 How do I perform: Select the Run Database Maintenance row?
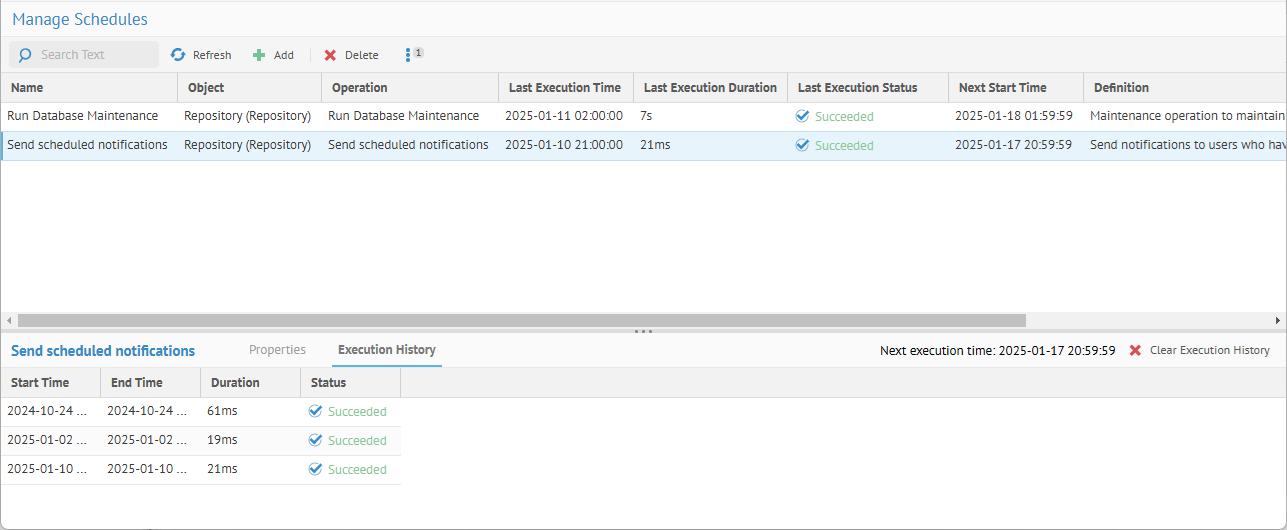pos(83,116)
